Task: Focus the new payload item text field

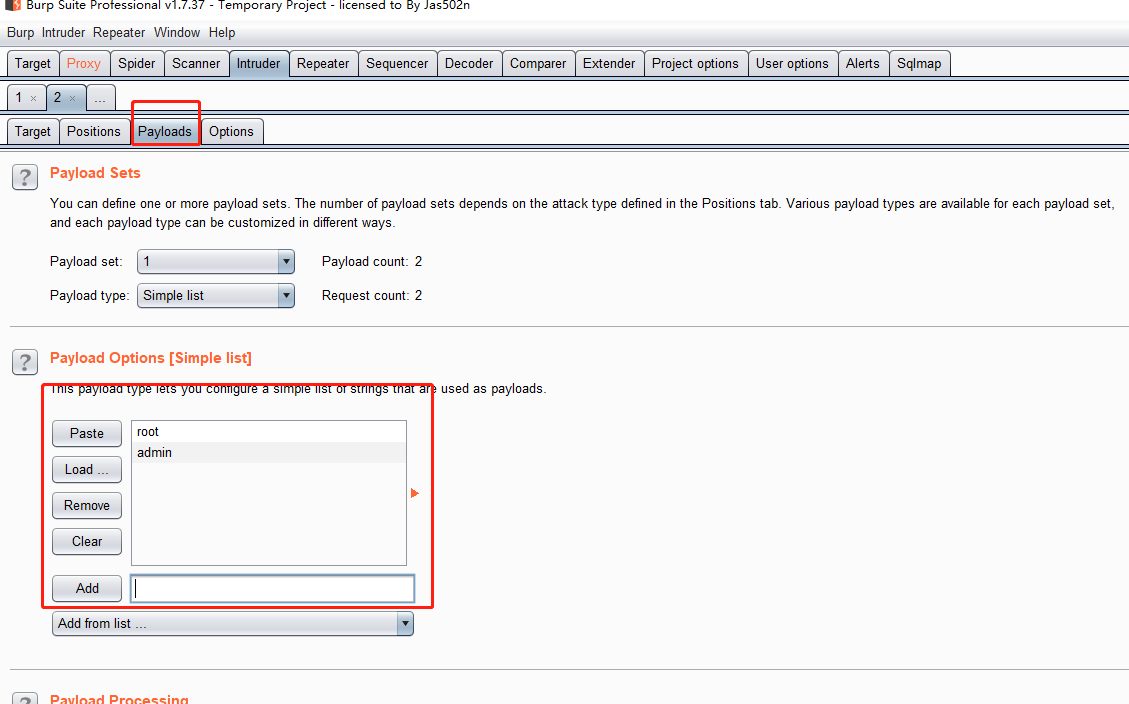Action: pos(273,588)
